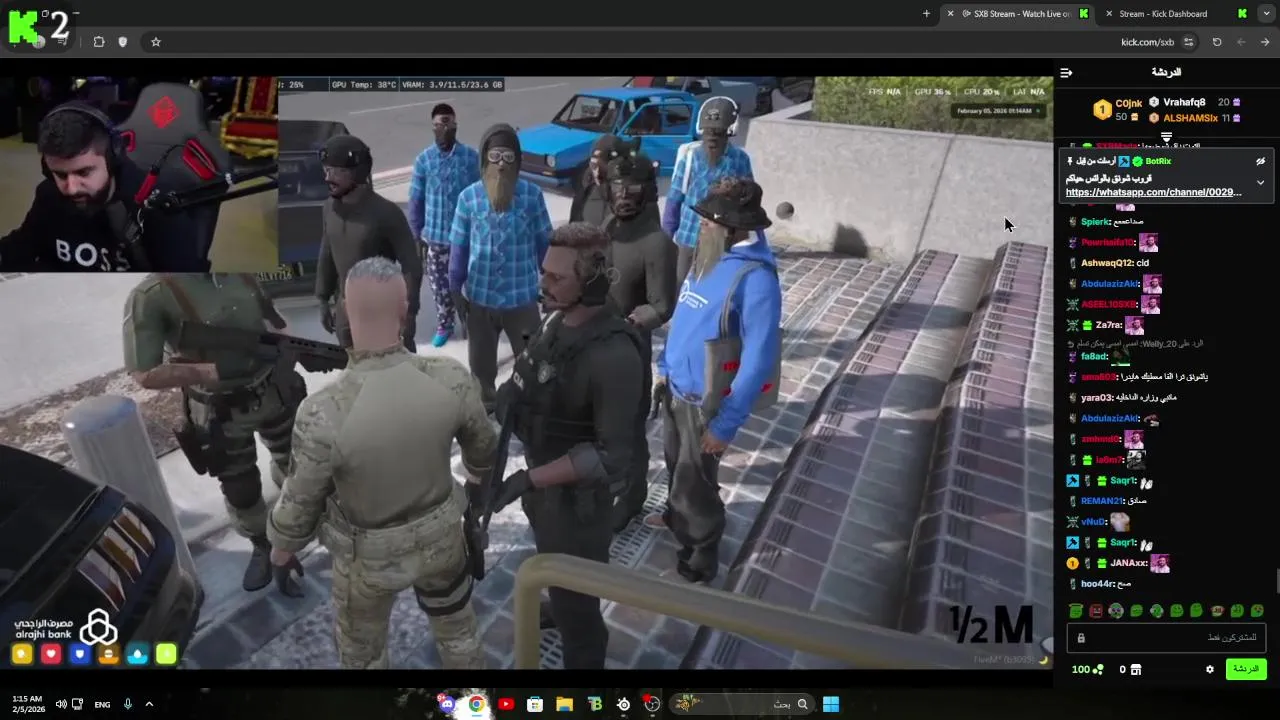Click the green chat send button
Screen dimensions: 1280x720
click(x=1246, y=669)
